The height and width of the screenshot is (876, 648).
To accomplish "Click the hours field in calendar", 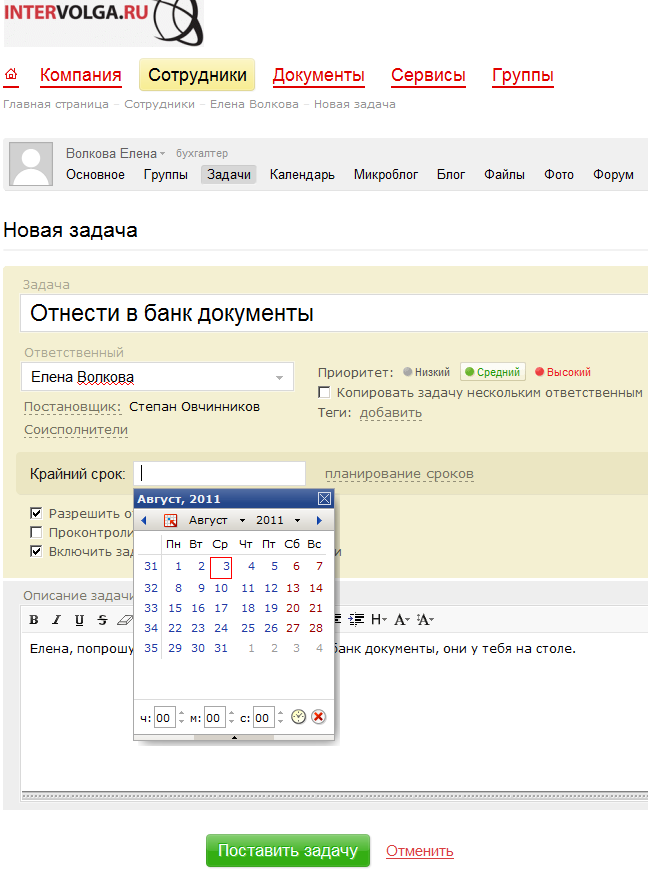I will point(163,717).
